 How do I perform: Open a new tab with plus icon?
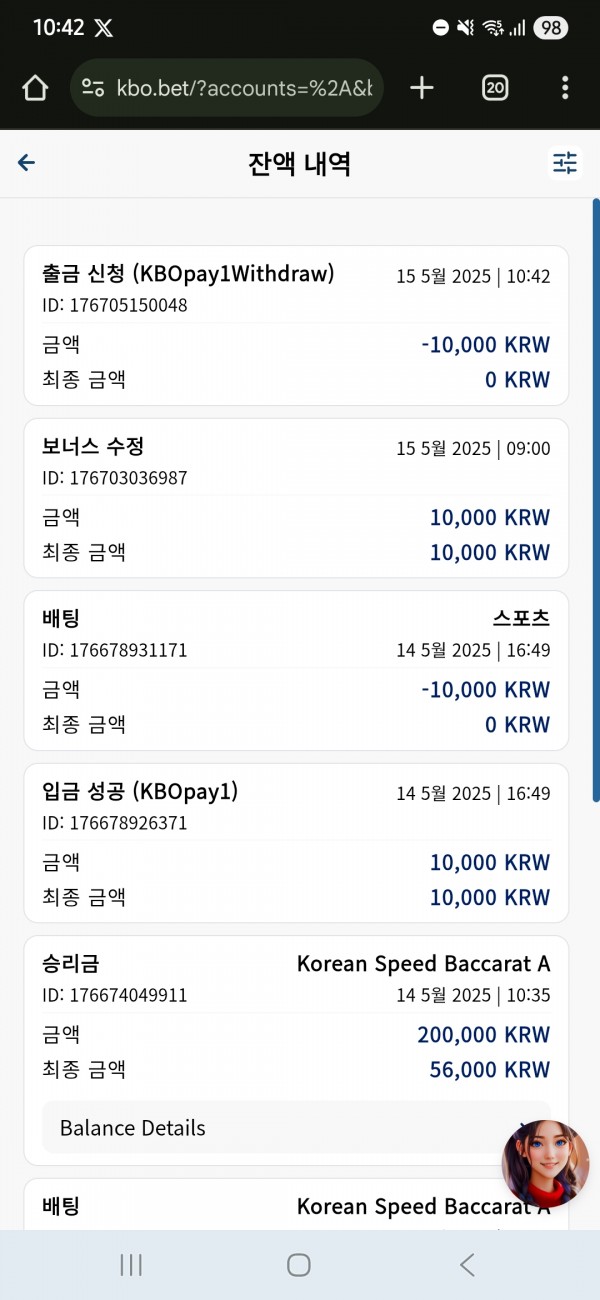pyautogui.click(x=422, y=88)
